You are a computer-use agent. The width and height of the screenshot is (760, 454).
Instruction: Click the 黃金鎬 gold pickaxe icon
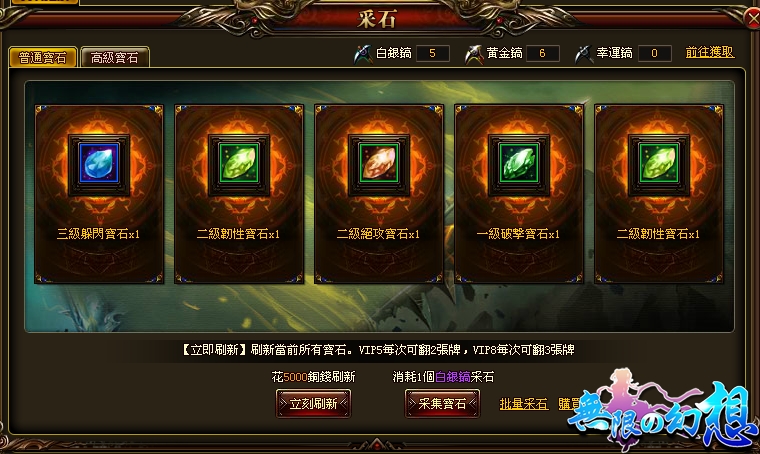474,53
